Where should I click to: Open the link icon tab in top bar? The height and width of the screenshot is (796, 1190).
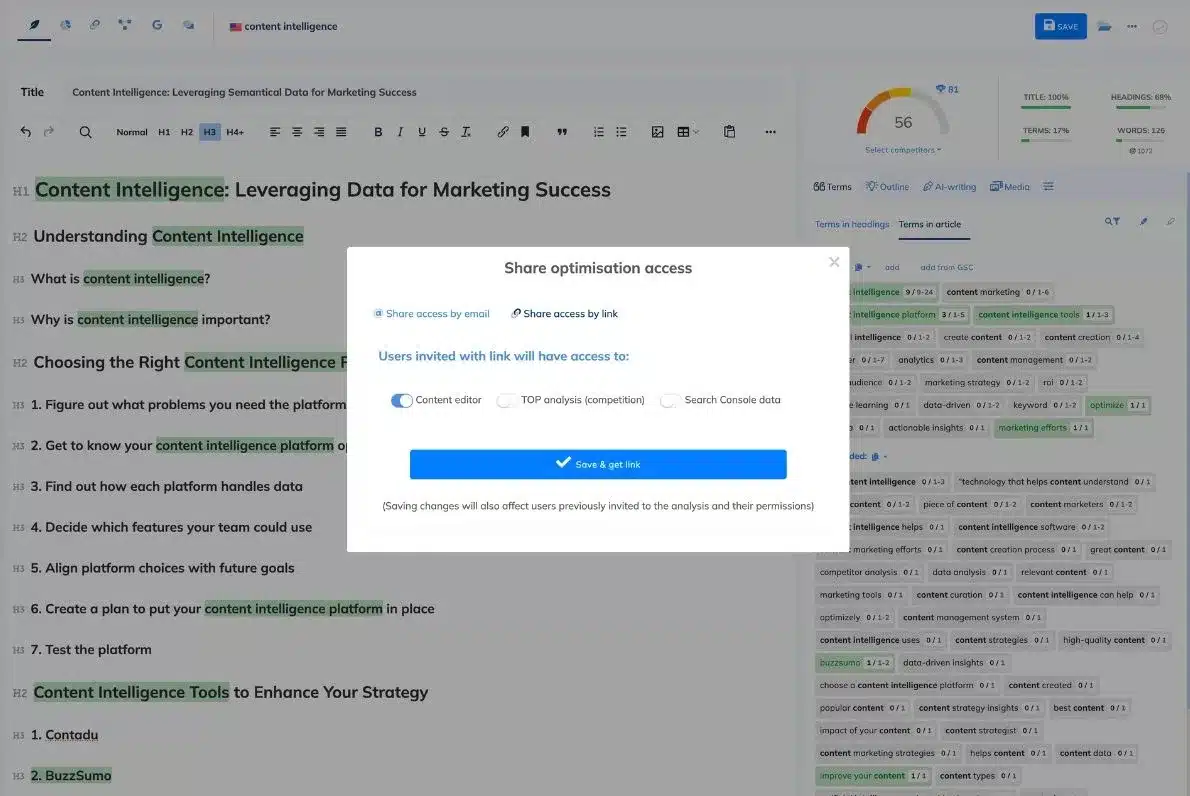coord(95,25)
